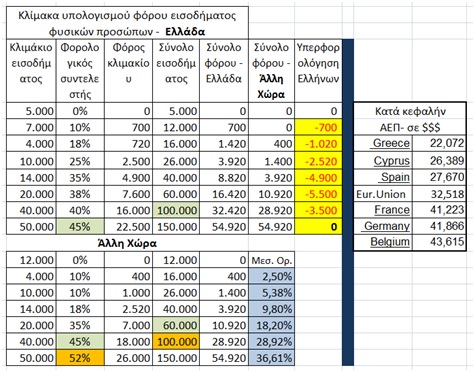This screenshot has height=372, width=475.
Task: Select the orange 100.000 cell
Action: pos(176,342)
